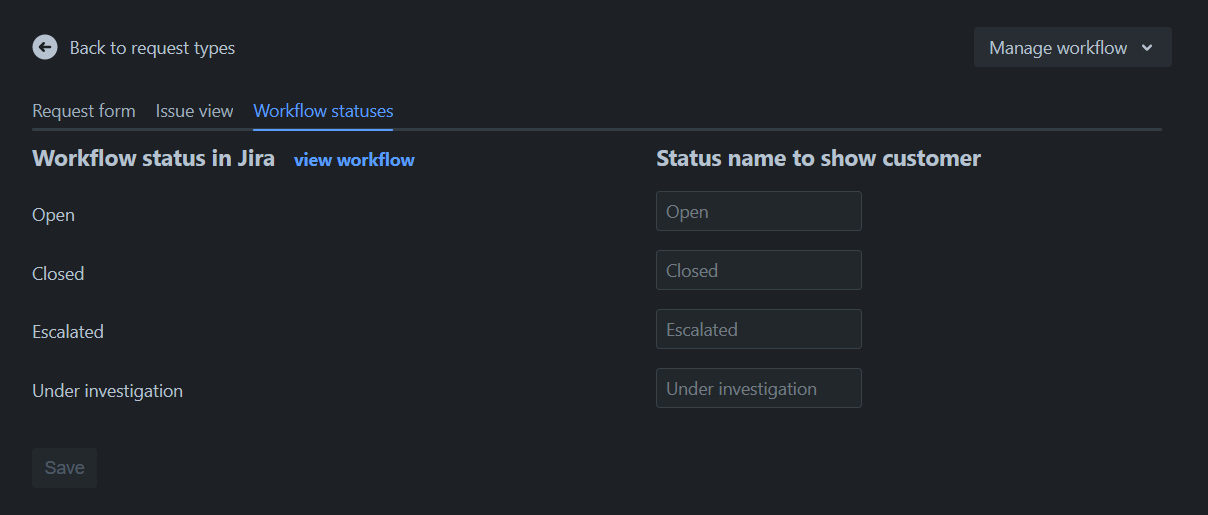Select the Under investigation name field

coord(758,389)
